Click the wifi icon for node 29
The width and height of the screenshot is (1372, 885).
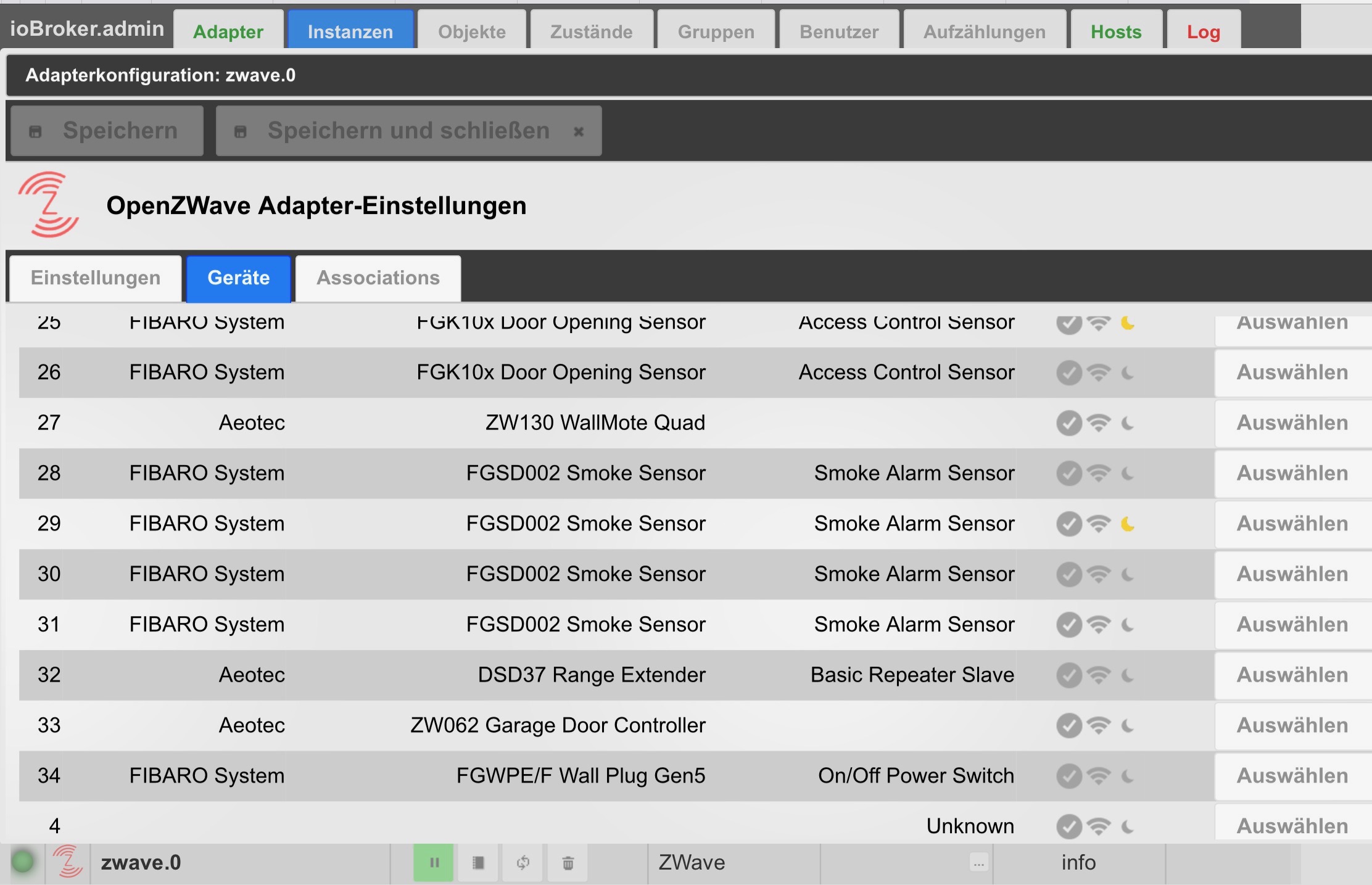tap(1099, 524)
